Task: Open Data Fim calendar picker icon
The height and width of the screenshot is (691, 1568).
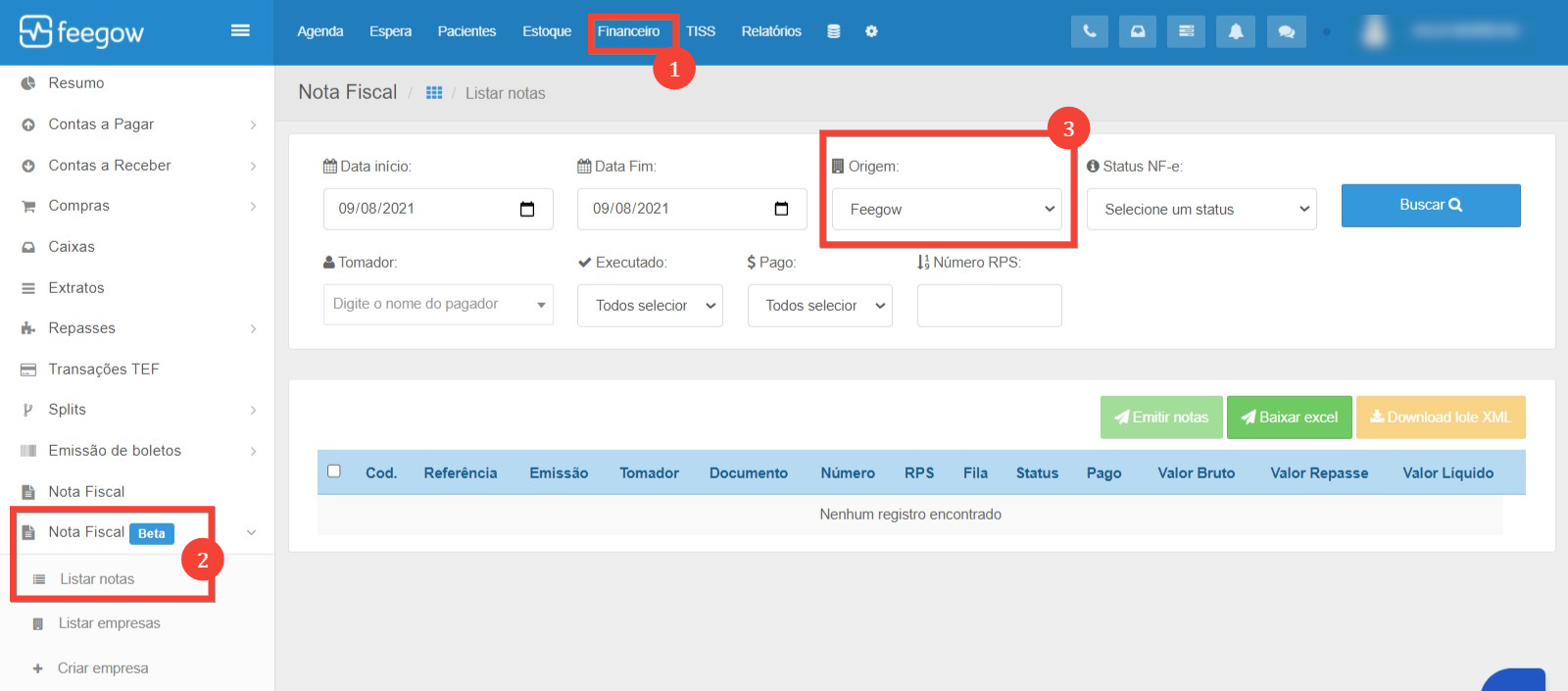Action: pos(781,209)
